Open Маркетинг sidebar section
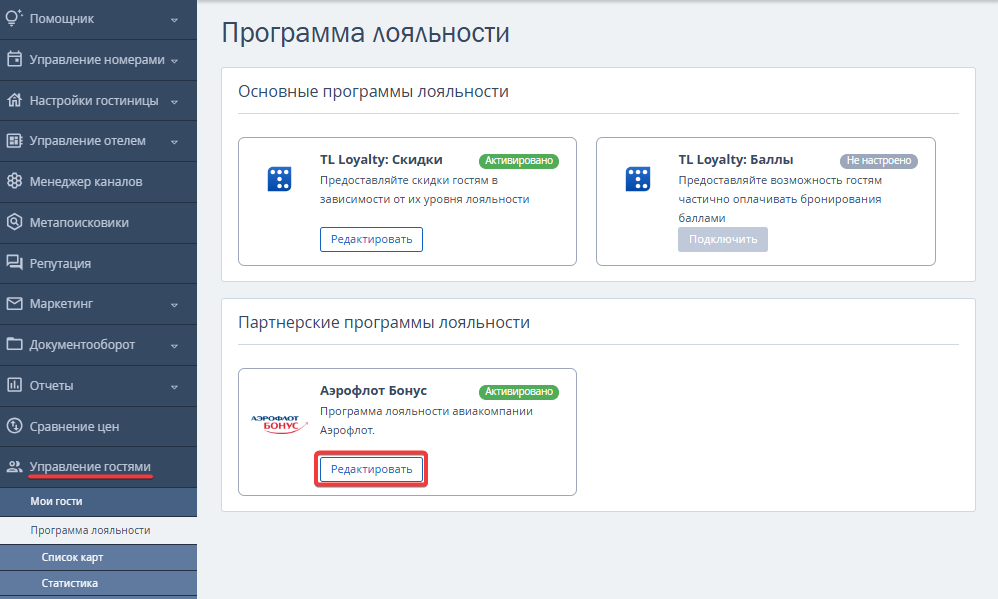 (98, 304)
